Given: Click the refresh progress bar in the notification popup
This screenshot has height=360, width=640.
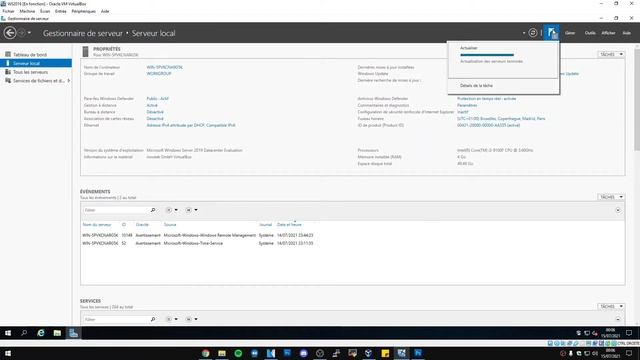Looking at the screenshot, I should click(x=487, y=55).
